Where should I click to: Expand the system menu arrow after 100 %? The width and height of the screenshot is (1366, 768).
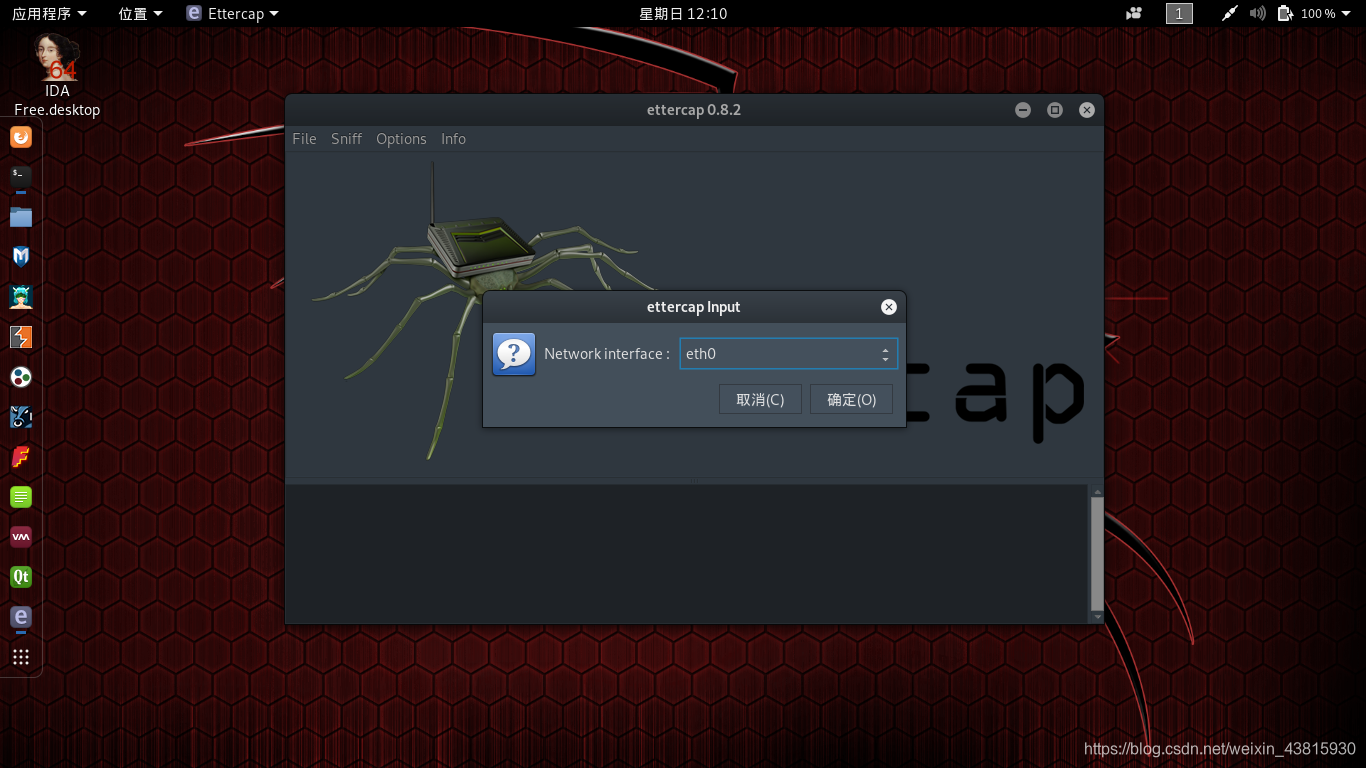[x=1347, y=14]
